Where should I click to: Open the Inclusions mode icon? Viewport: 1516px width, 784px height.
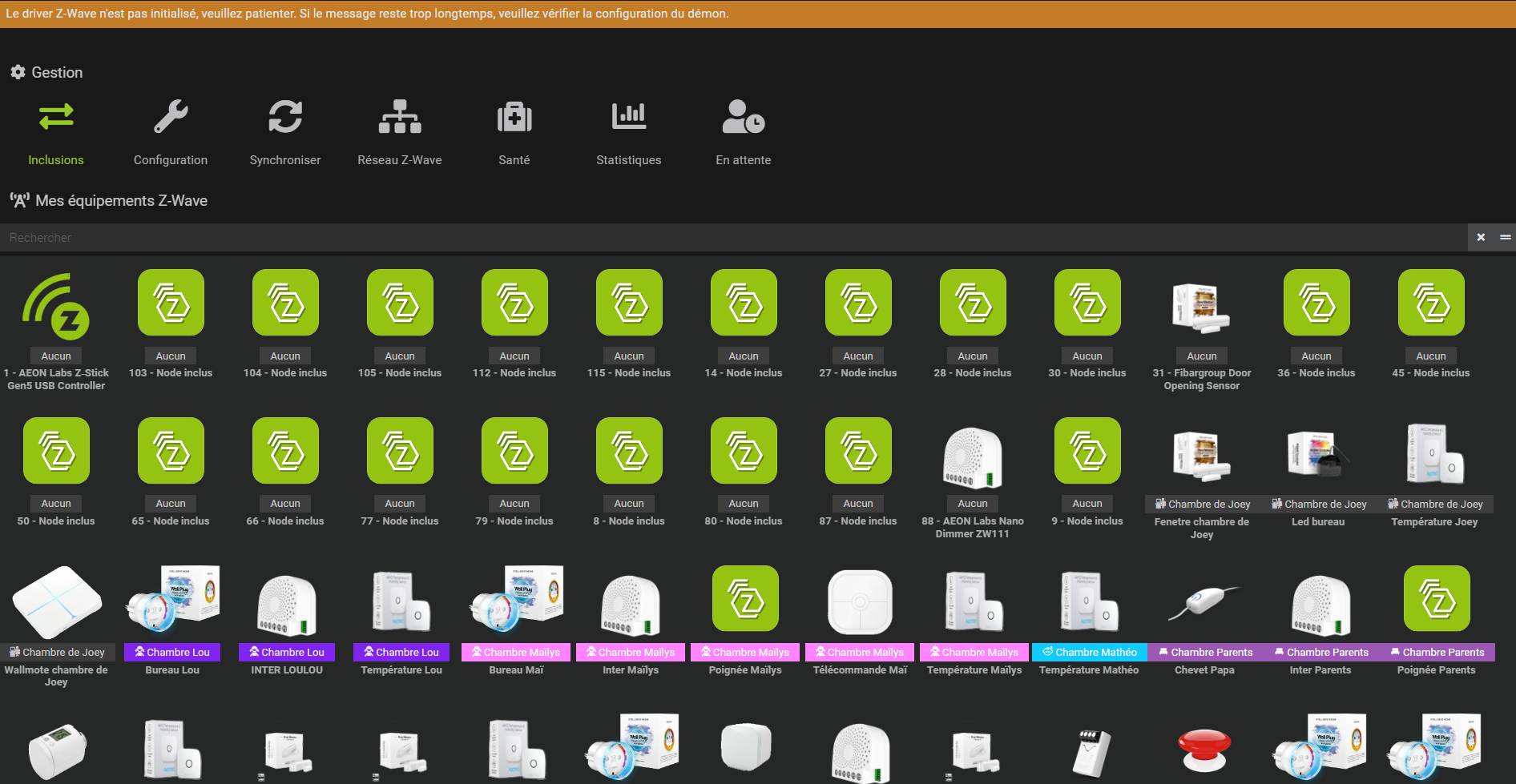56,118
